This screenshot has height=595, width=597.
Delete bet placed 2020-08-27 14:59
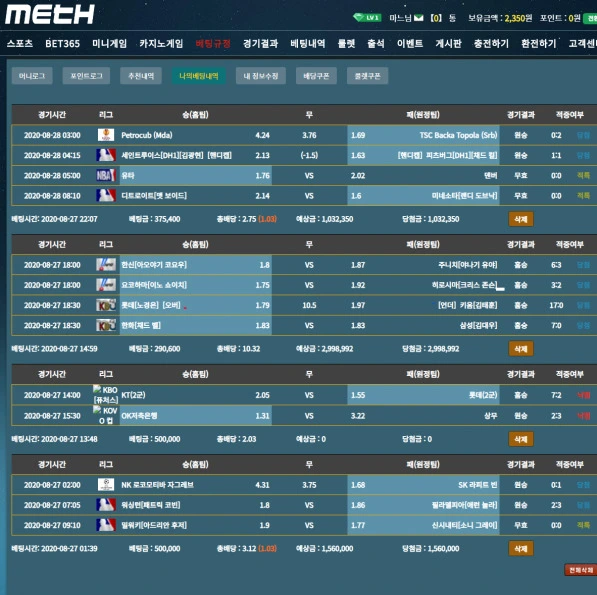(521, 348)
